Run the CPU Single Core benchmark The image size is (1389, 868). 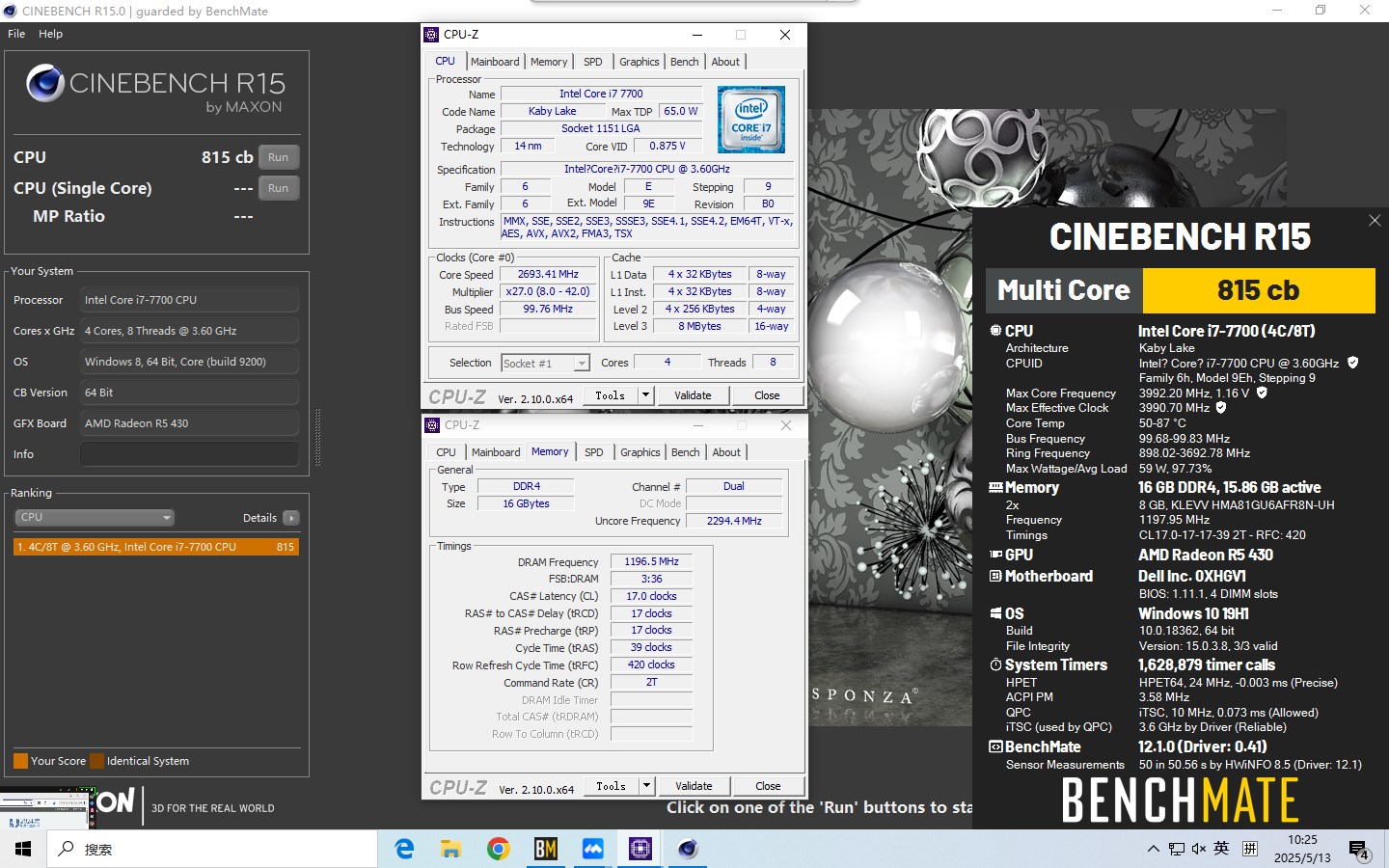(279, 188)
